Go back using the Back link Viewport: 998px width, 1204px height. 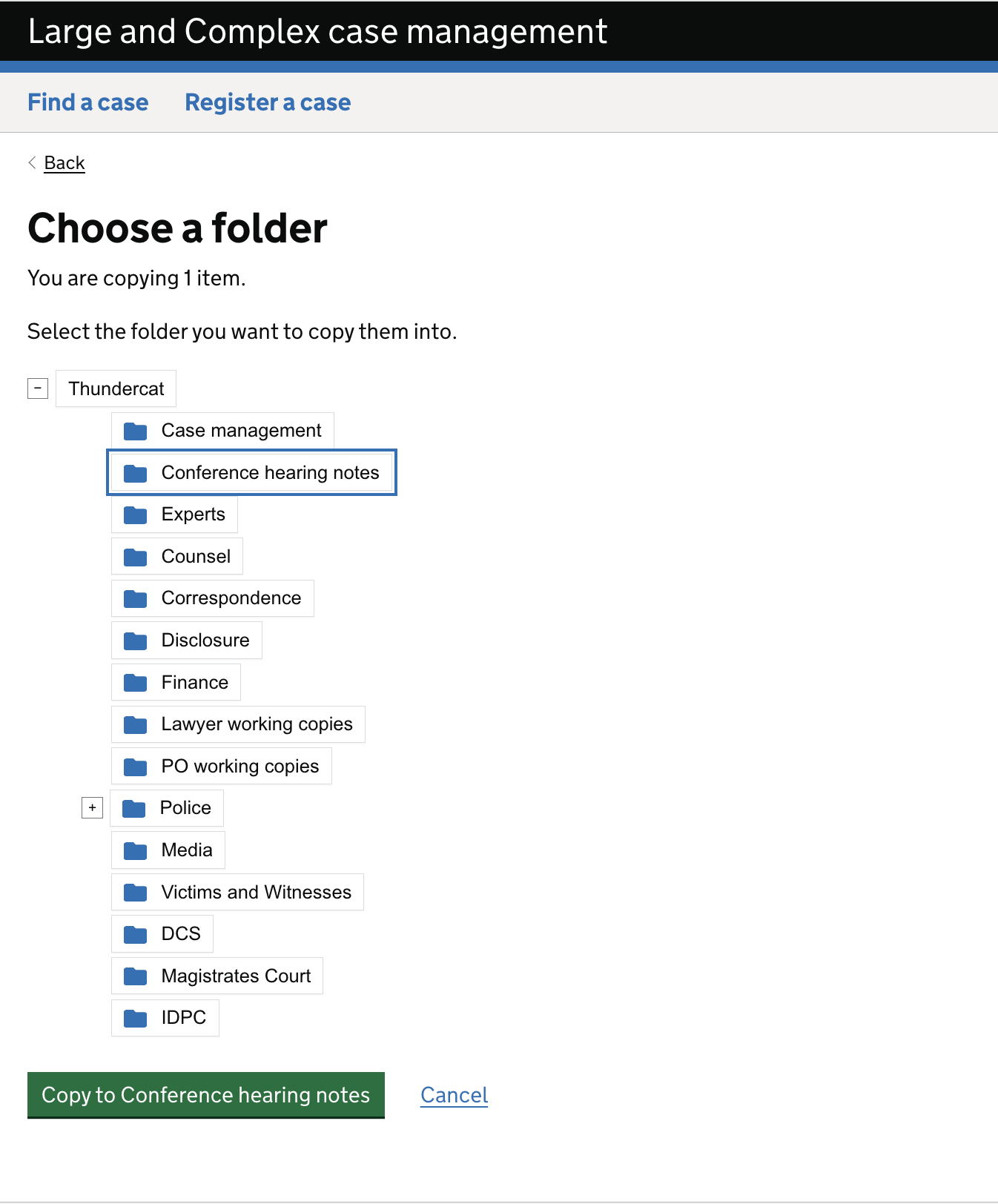tap(65, 163)
